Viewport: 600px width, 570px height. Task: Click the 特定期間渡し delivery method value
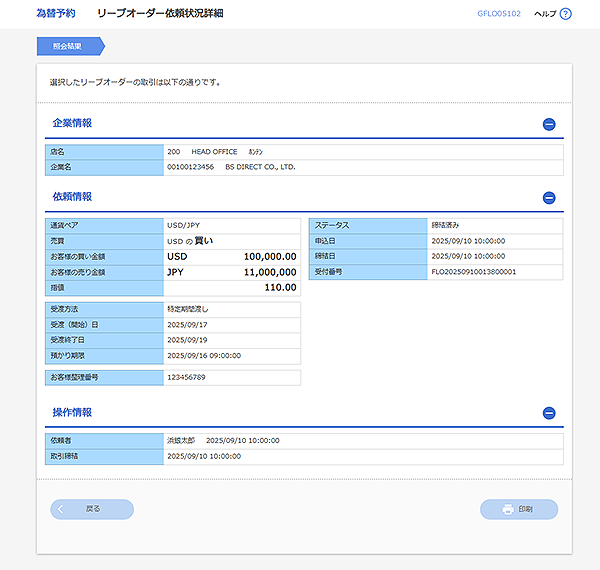[188, 309]
